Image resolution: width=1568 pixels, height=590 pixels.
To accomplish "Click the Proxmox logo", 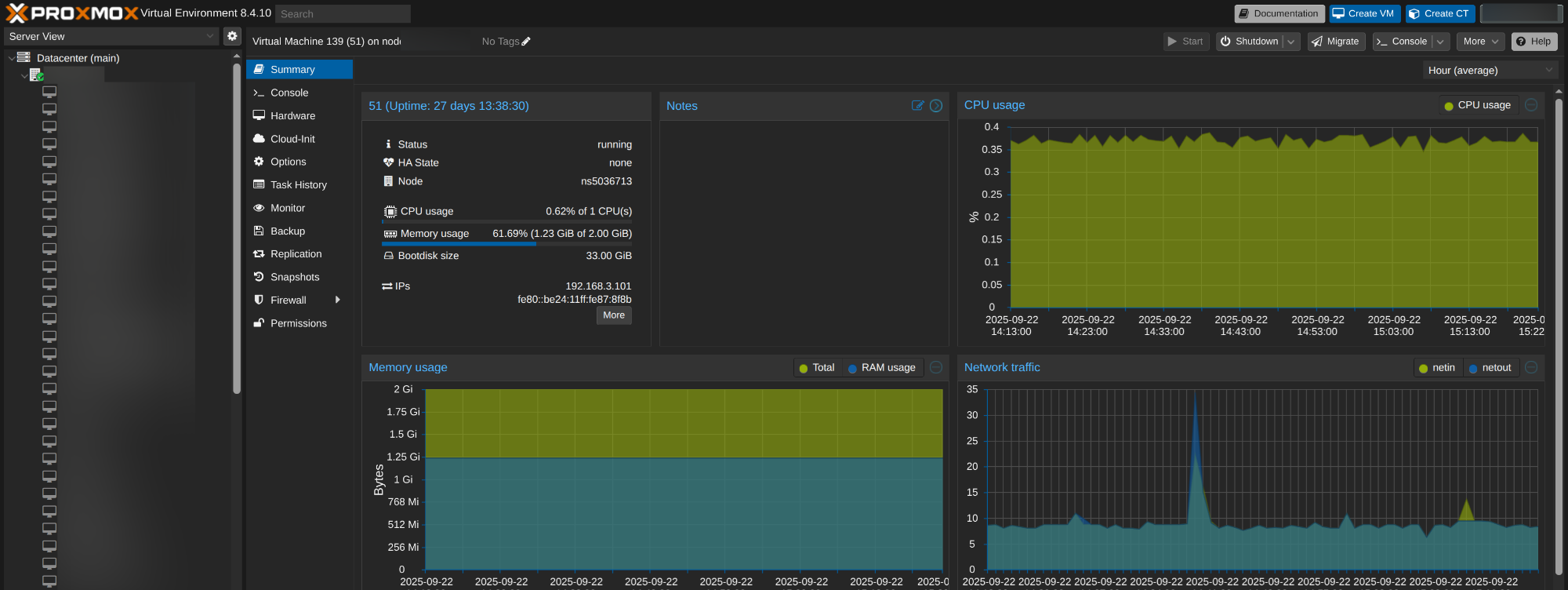I will pos(71,13).
